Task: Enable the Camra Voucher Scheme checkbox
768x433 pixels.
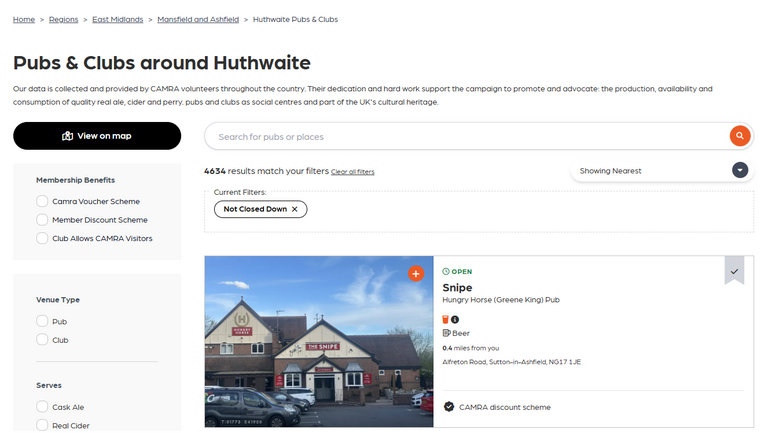Action: (42, 201)
